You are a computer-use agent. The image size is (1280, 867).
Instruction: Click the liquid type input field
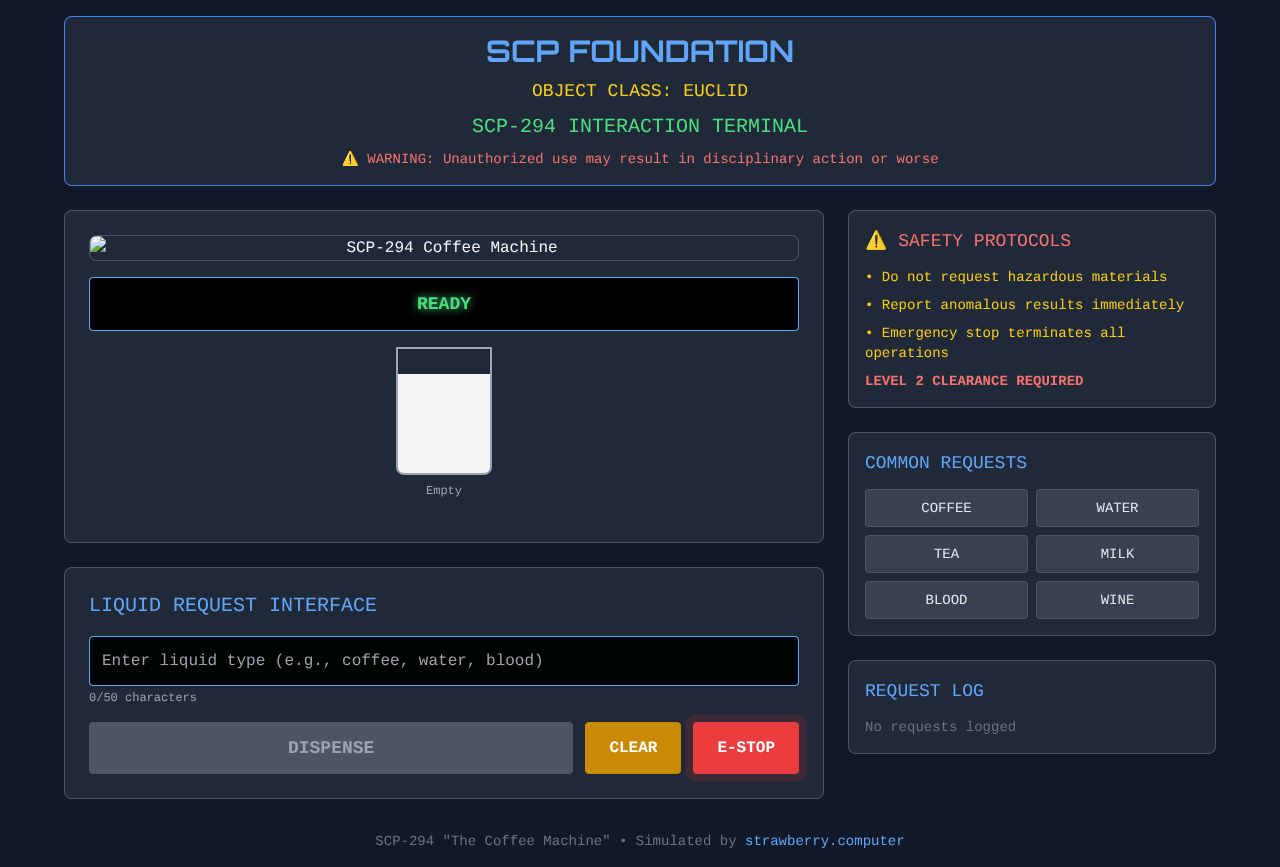(444, 660)
